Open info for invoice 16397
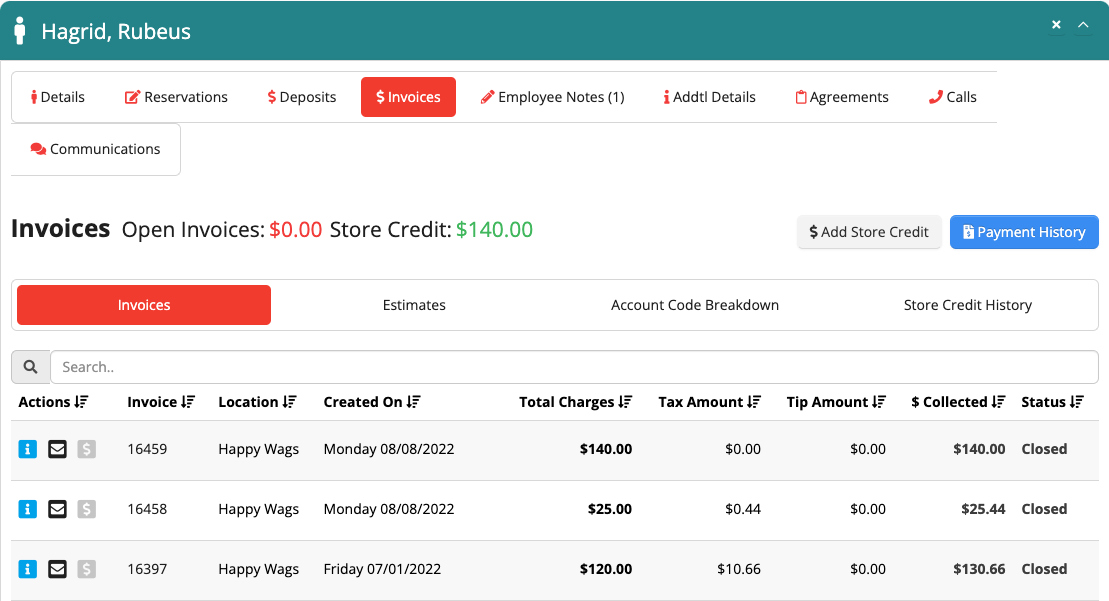Viewport: 1109px width, 601px height. click(x=28, y=569)
